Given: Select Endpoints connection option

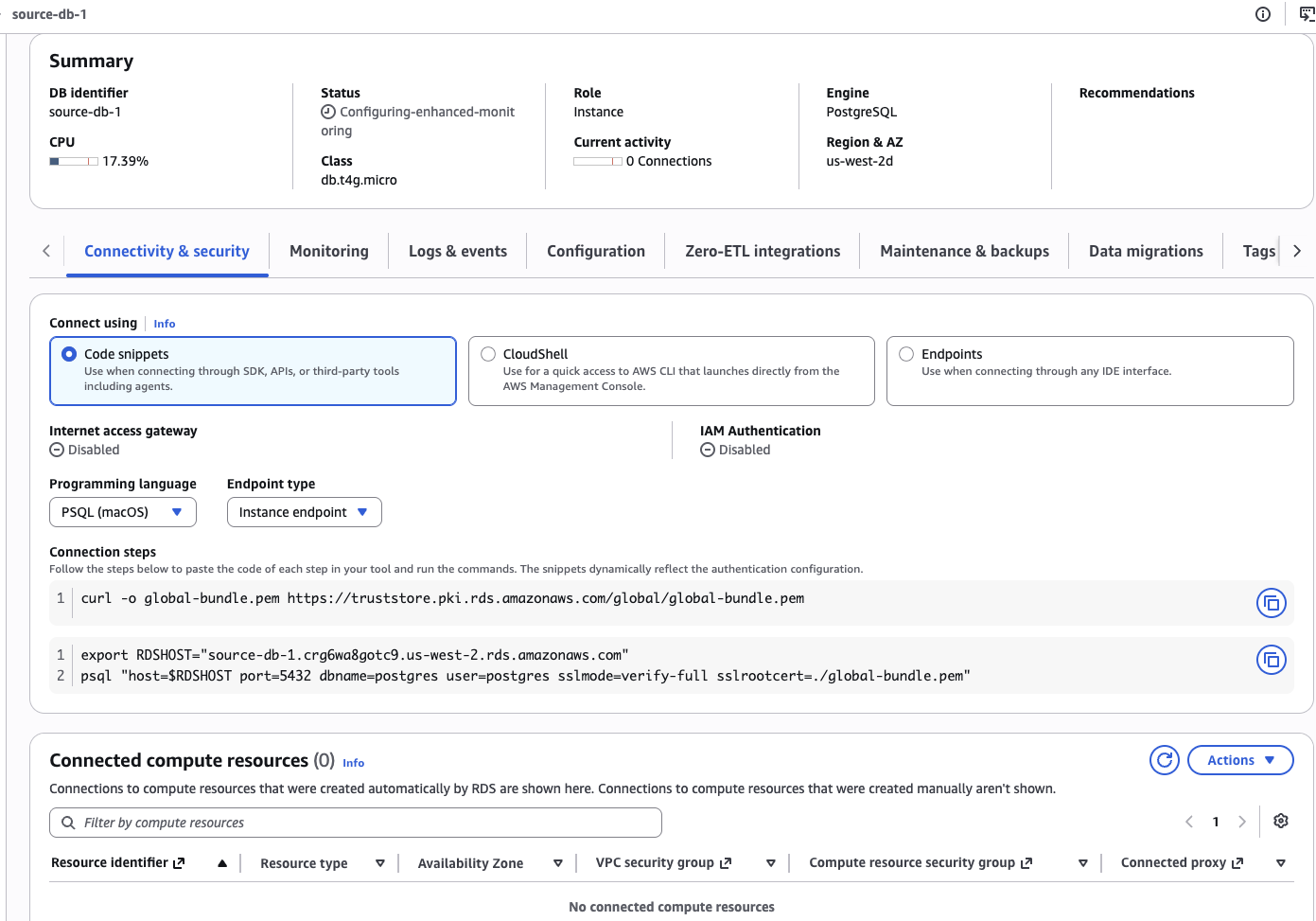Looking at the screenshot, I should click(1090, 371).
